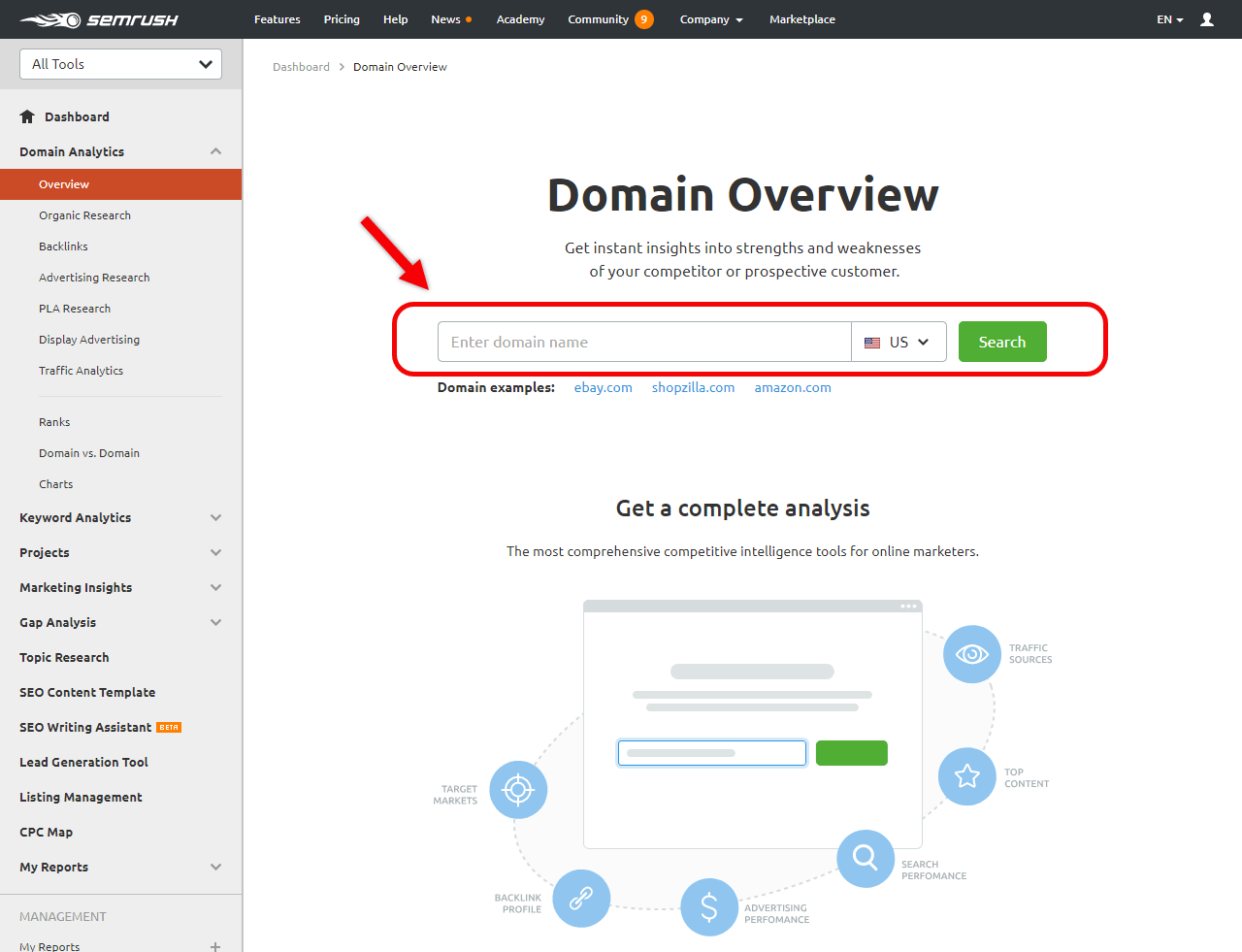1242x952 pixels.
Task: Click the Backlink Profile link icon
Action: (580, 899)
